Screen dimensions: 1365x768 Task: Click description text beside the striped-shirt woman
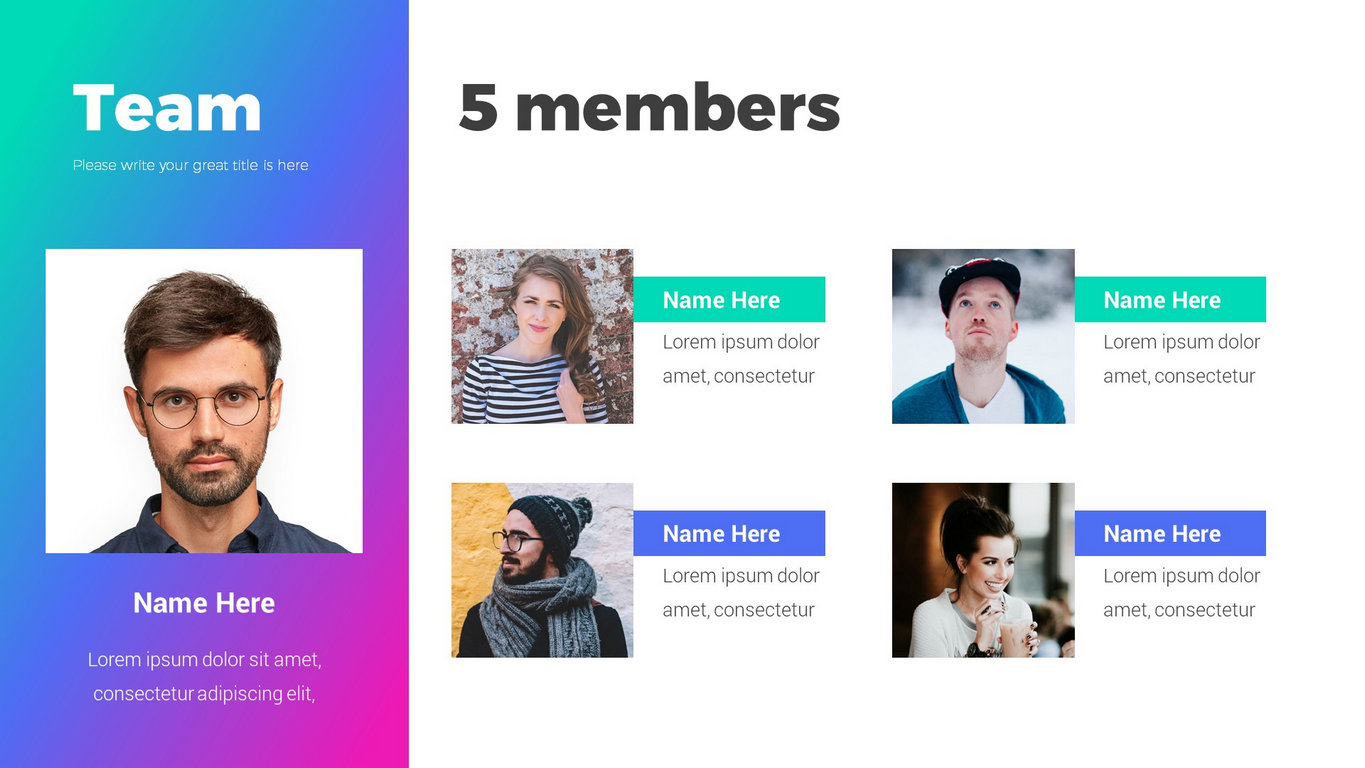740,359
